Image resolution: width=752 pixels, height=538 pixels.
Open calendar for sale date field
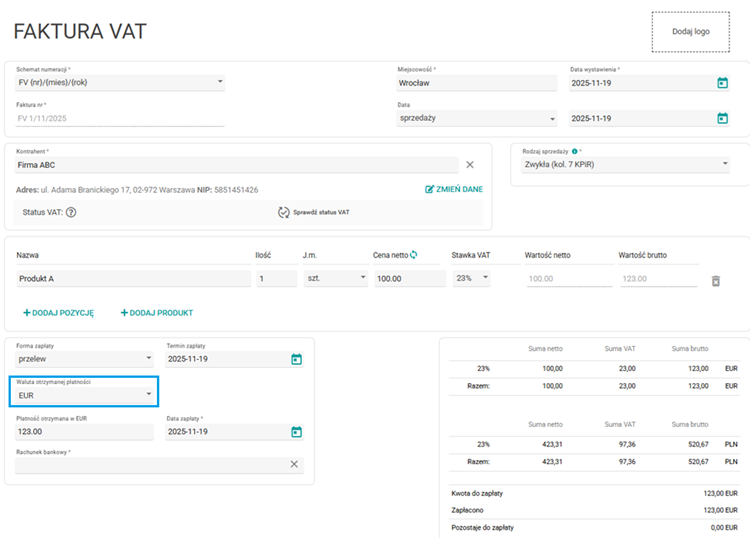pyautogui.click(x=722, y=118)
